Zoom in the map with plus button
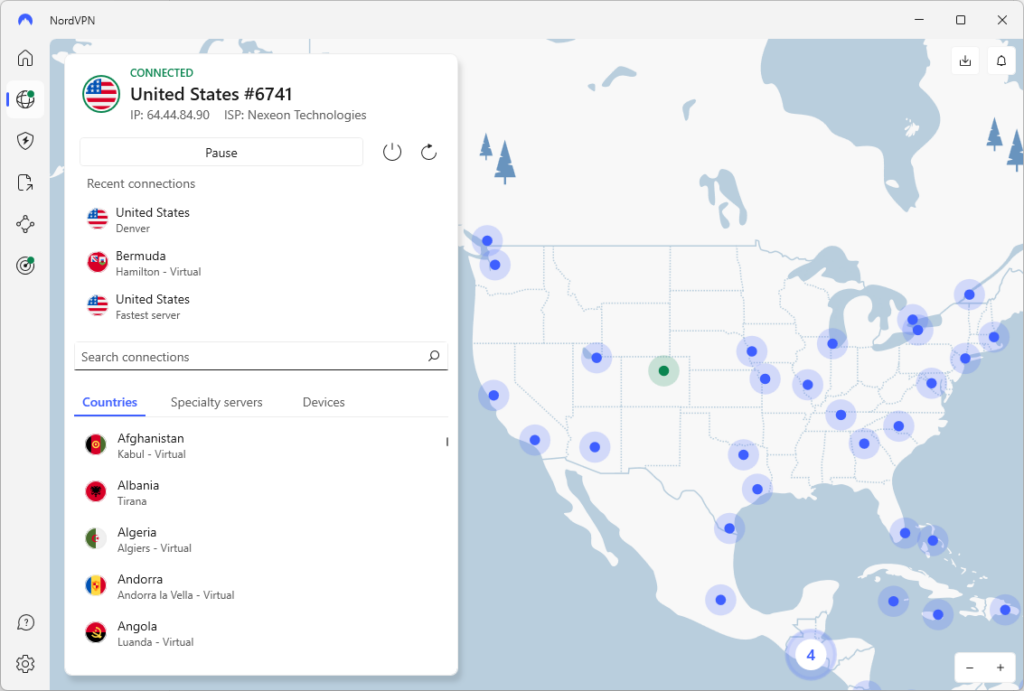The height and width of the screenshot is (691, 1024). click(x=1000, y=667)
